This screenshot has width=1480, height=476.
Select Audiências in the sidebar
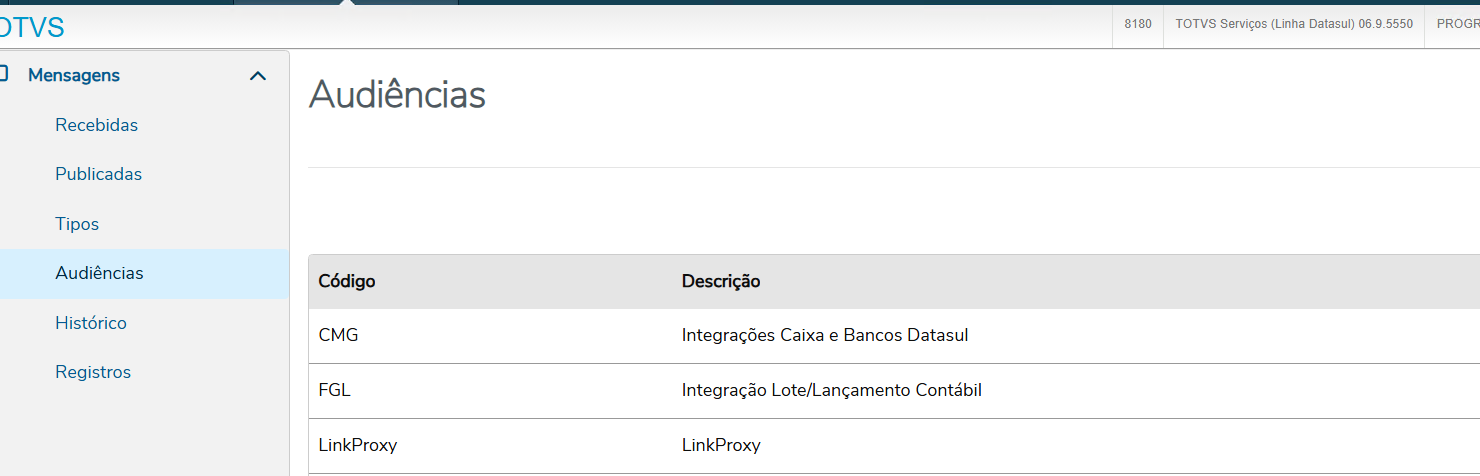tap(99, 273)
